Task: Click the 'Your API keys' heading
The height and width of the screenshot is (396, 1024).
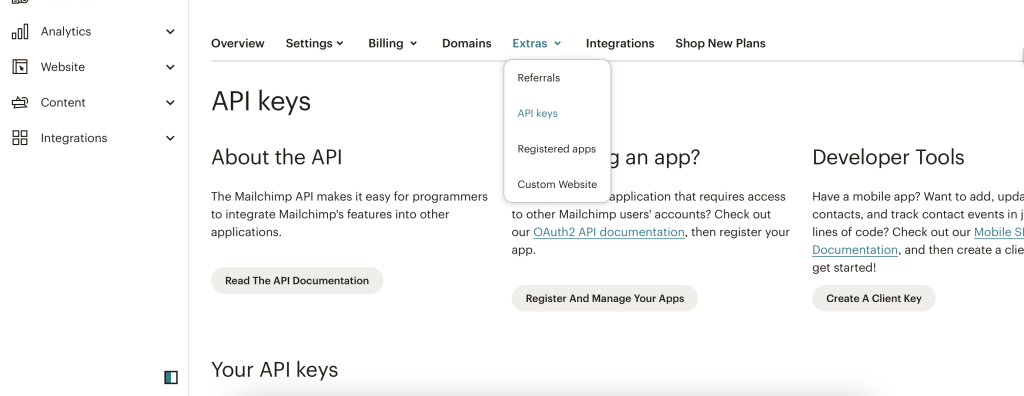Action: 275,370
